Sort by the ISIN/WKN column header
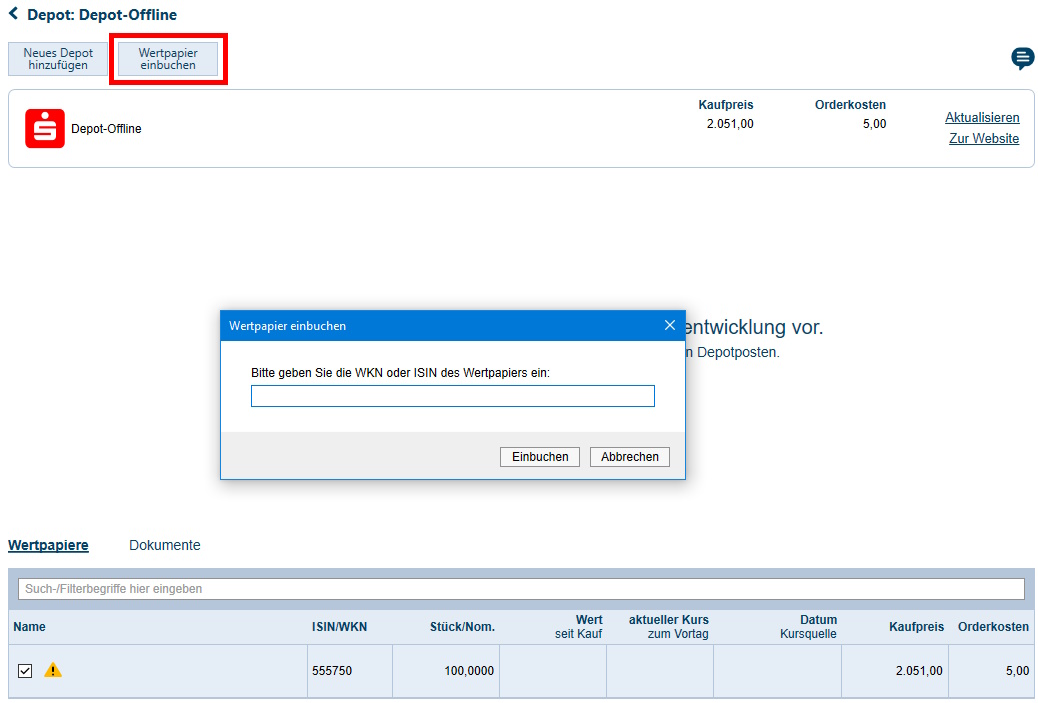1038x703 pixels. tap(339, 627)
